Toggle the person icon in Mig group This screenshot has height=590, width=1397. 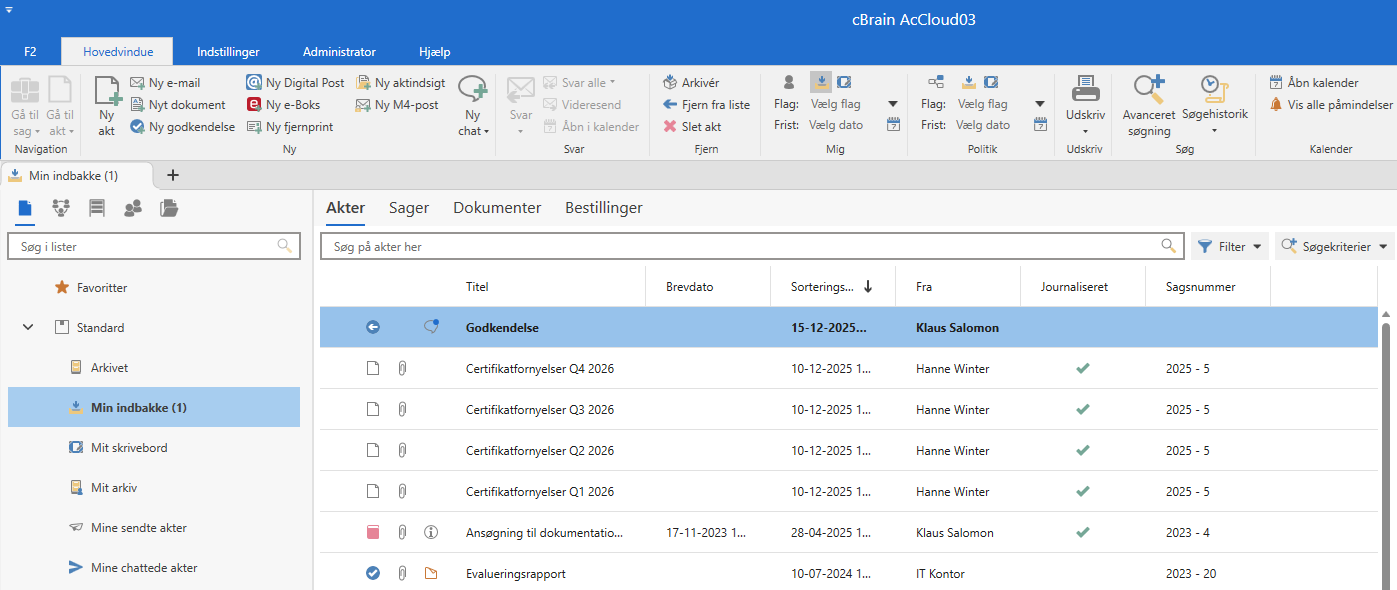(789, 82)
